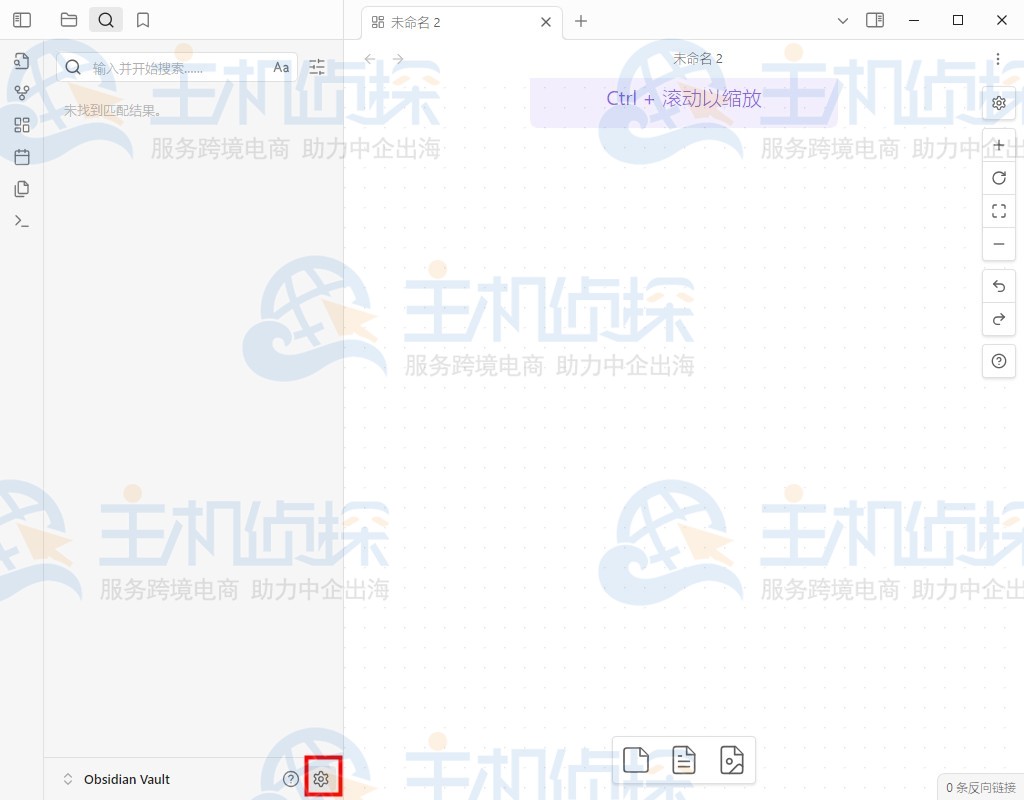Show backlinks via 0 条反向链接
The height and width of the screenshot is (800, 1024).
[981, 787]
